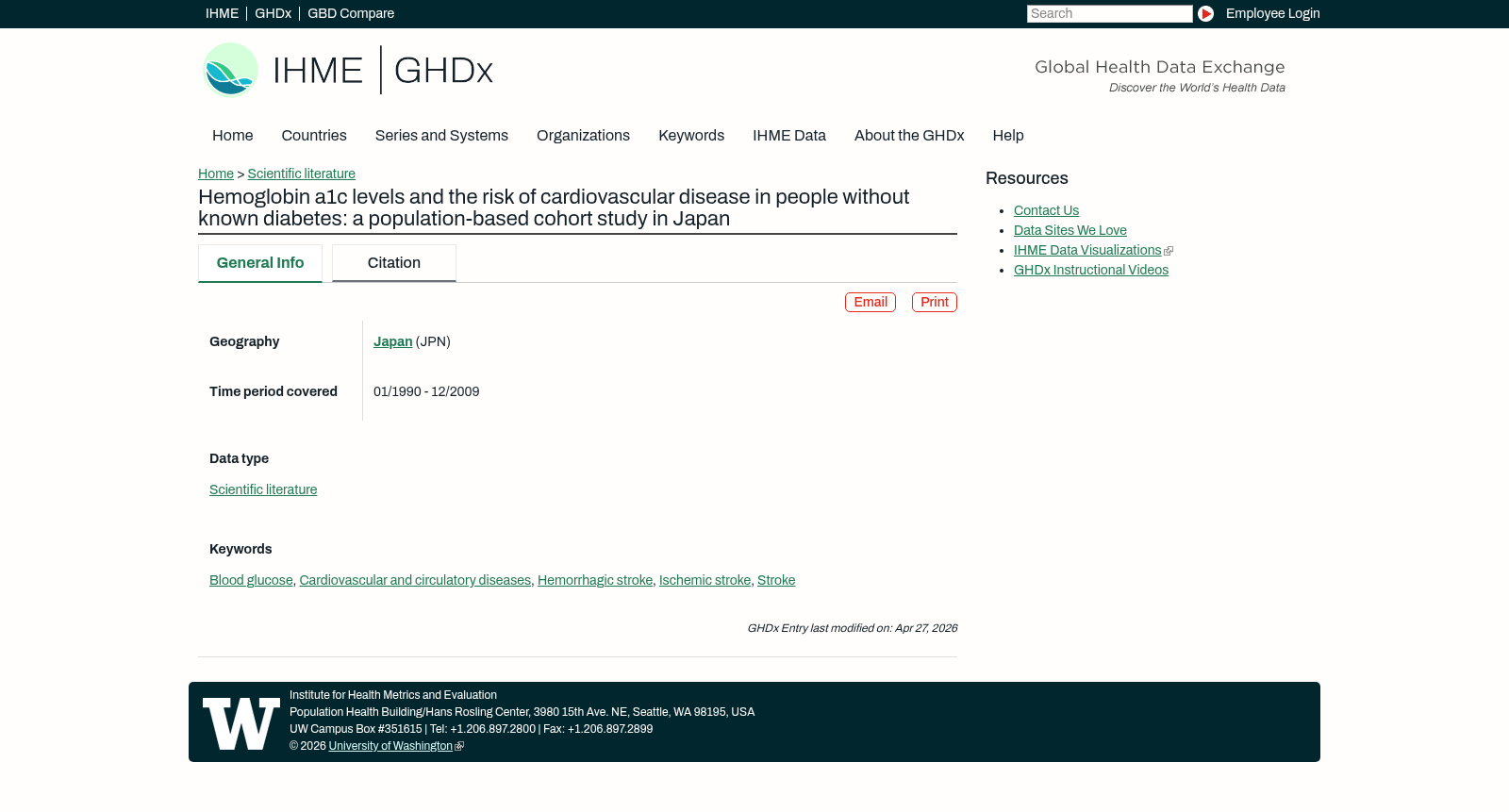Screen dimensions: 1509x812
Task: Click the Hemoglobin a1c study page title
Action: (554, 207)
